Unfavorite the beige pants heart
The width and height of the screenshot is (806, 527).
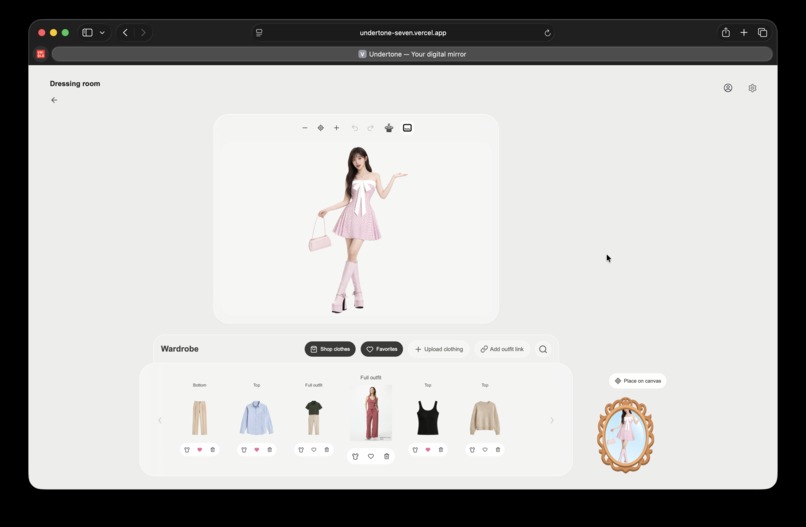coord(200,450)
